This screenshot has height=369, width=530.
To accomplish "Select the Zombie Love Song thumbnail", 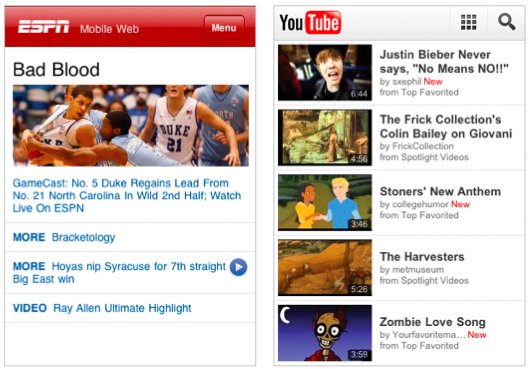I will [x=325, y=333].
